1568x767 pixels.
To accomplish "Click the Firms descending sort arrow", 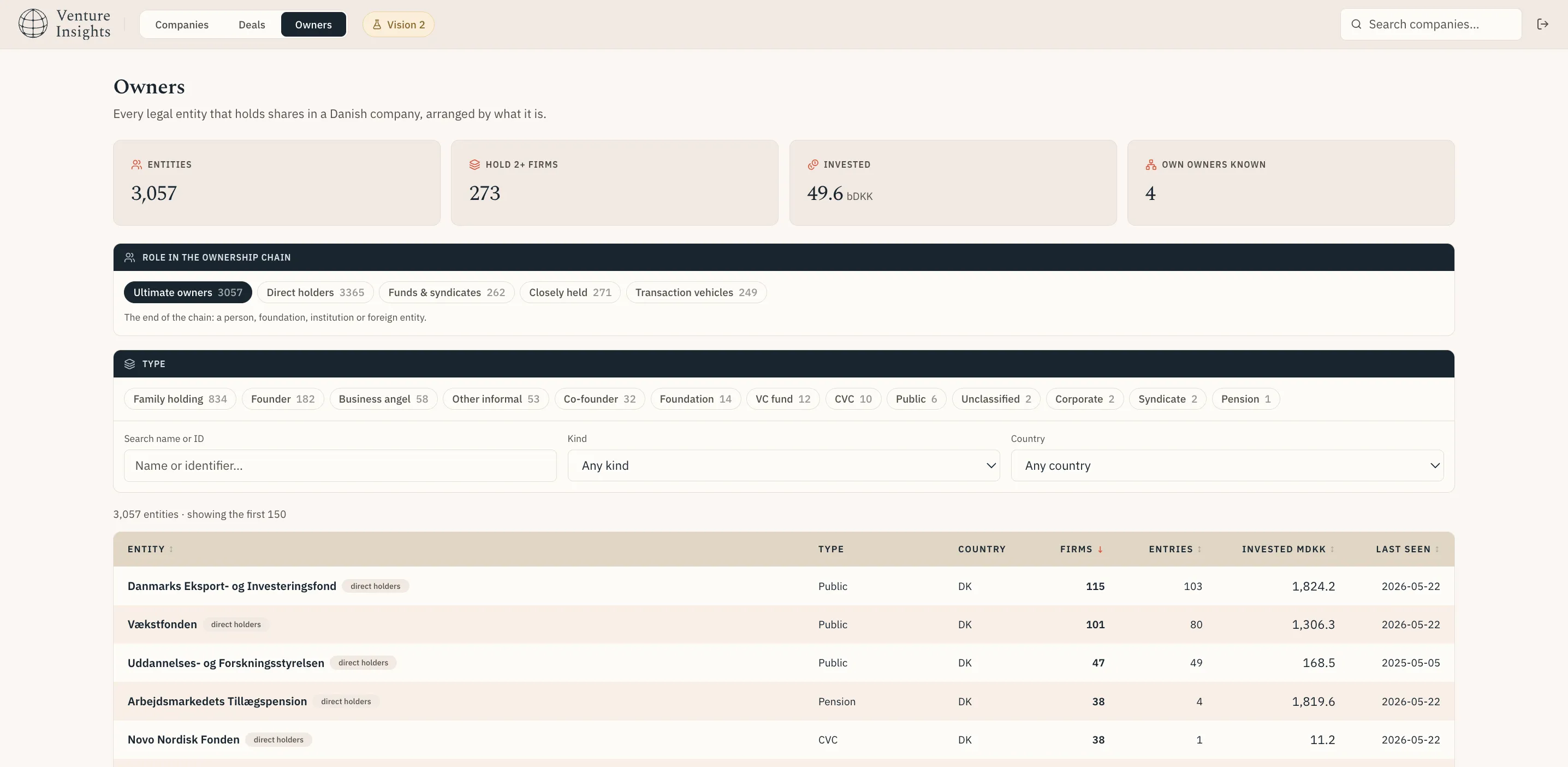I will [1101, 550].
